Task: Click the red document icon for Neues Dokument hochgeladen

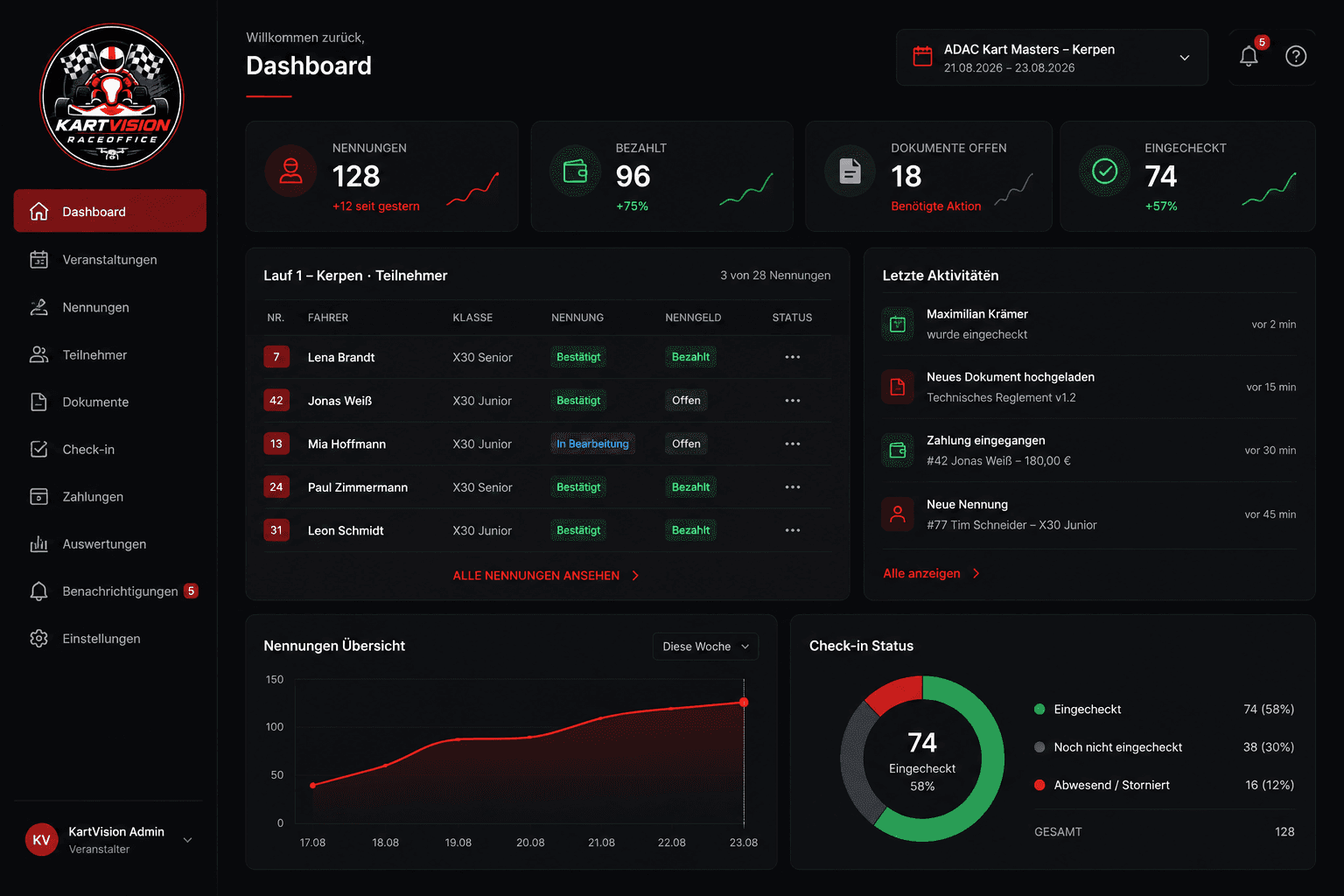Action: click(898, 387)
